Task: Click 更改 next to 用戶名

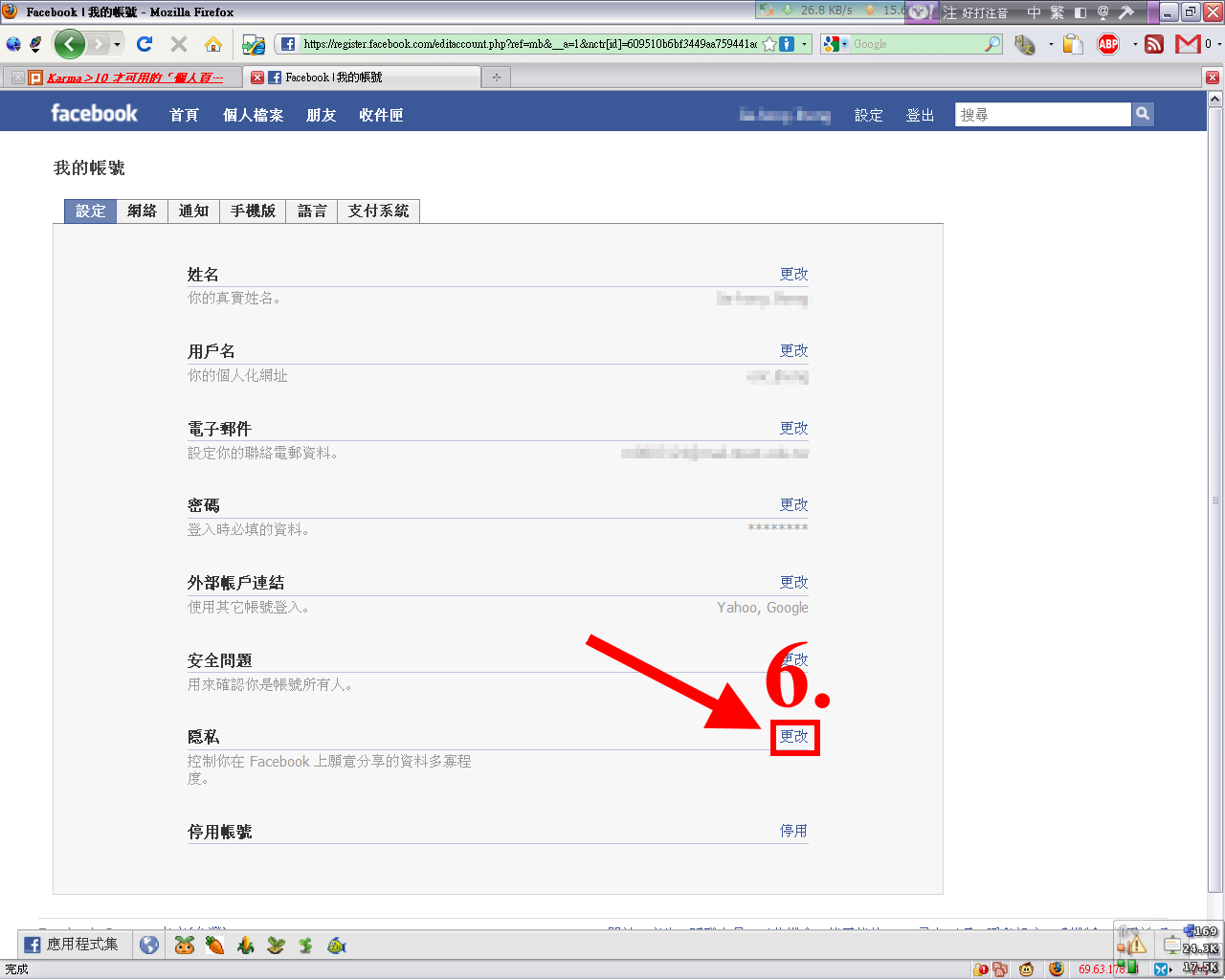Action: [793, 350]
